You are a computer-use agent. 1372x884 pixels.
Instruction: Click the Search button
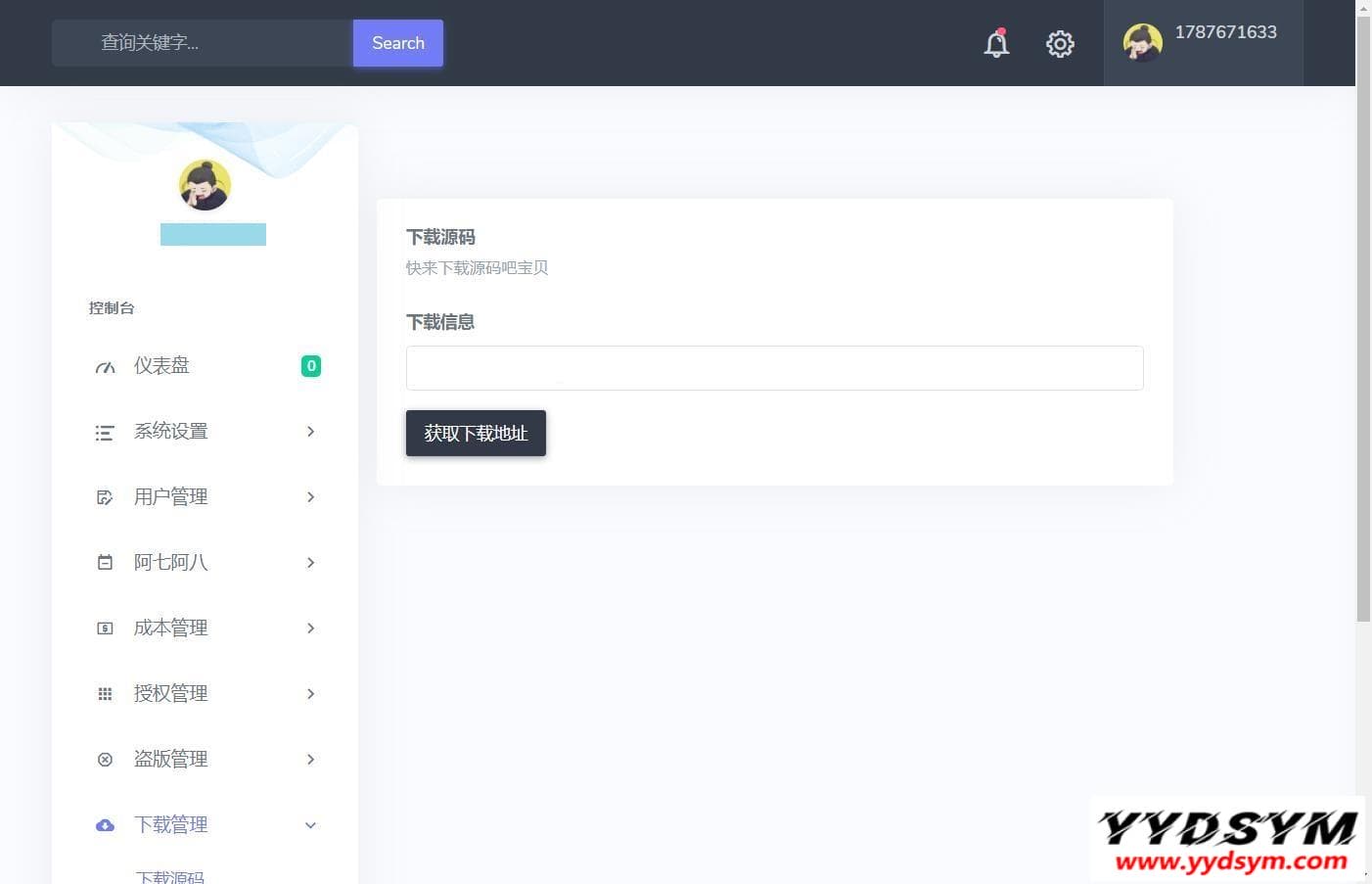[x=398, y=43]
